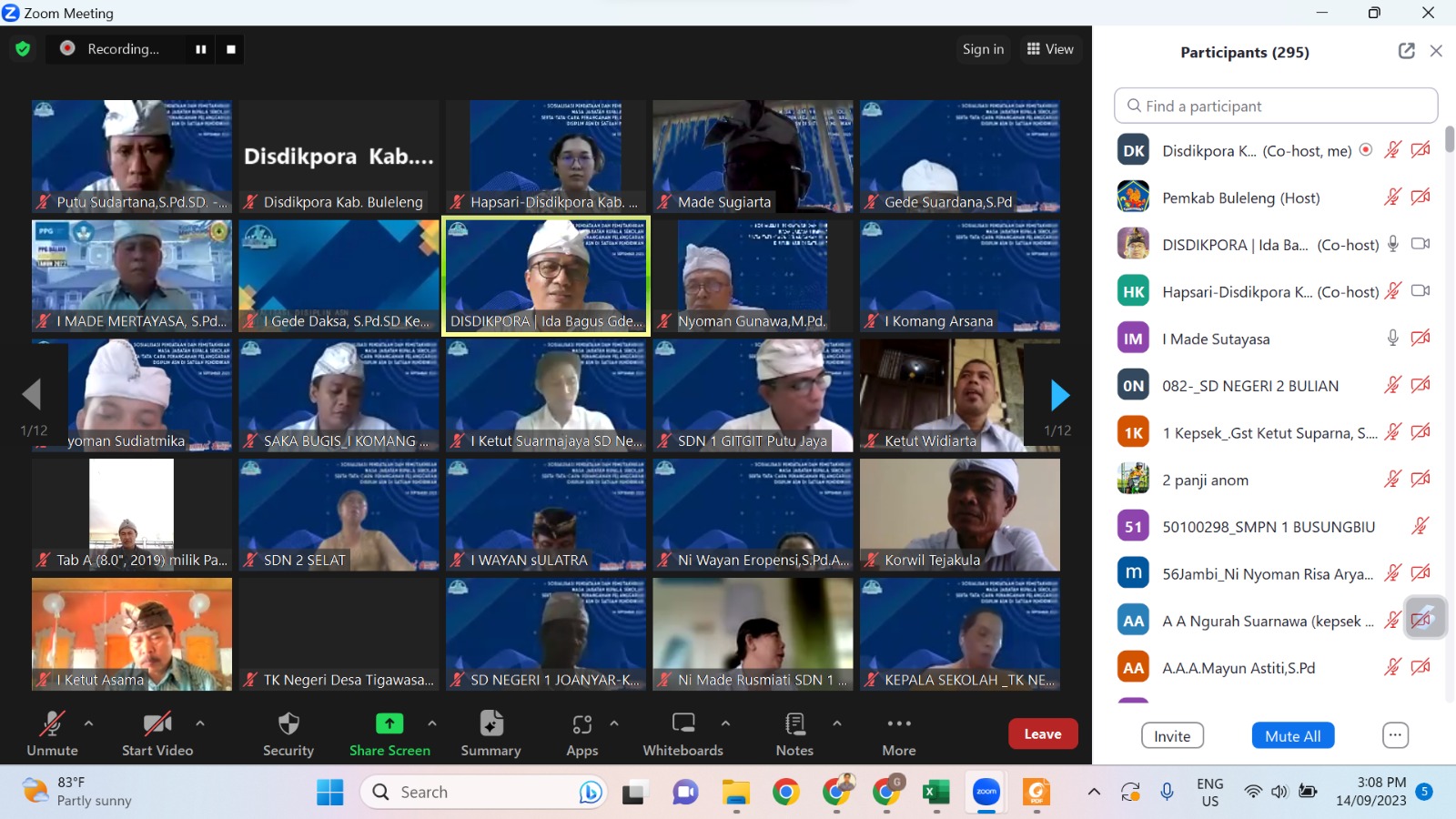Open the ENG US language switcher

point(1209,792)
